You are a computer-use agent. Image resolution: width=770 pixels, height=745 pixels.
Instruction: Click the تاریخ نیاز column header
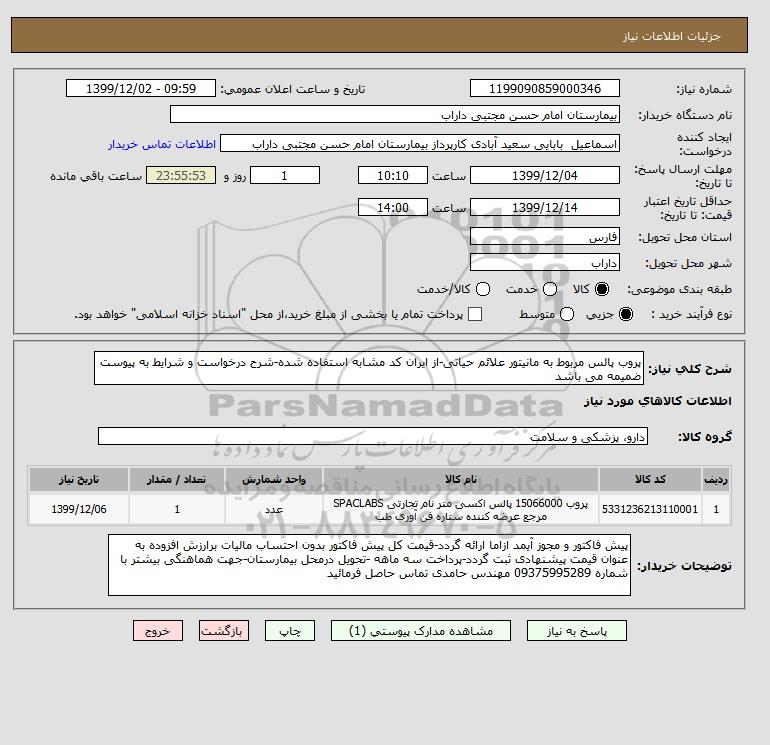[x=79, y=479]
